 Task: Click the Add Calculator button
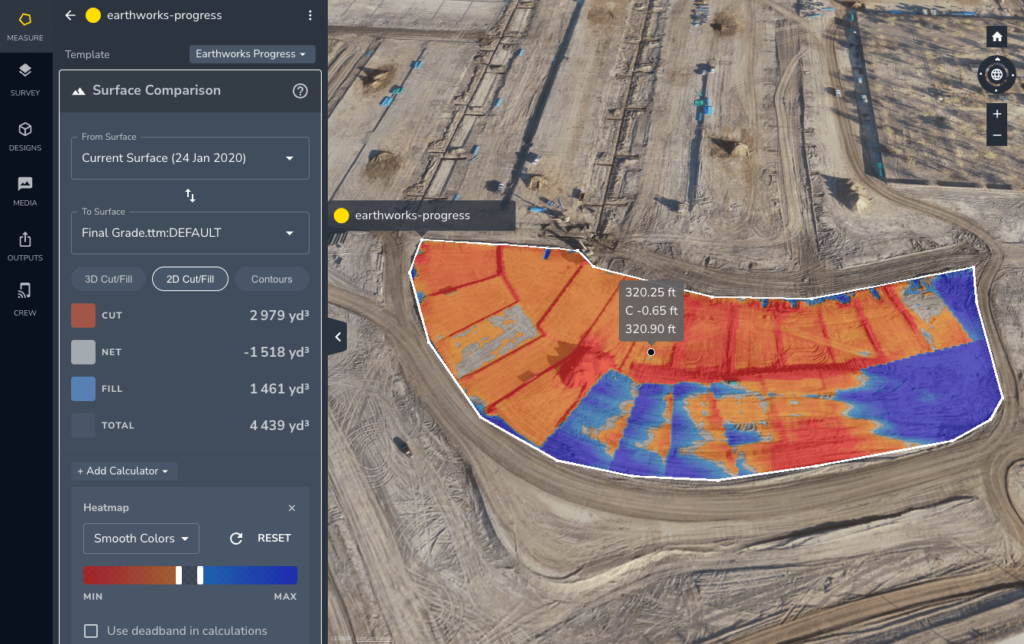[x=124, y=470]
